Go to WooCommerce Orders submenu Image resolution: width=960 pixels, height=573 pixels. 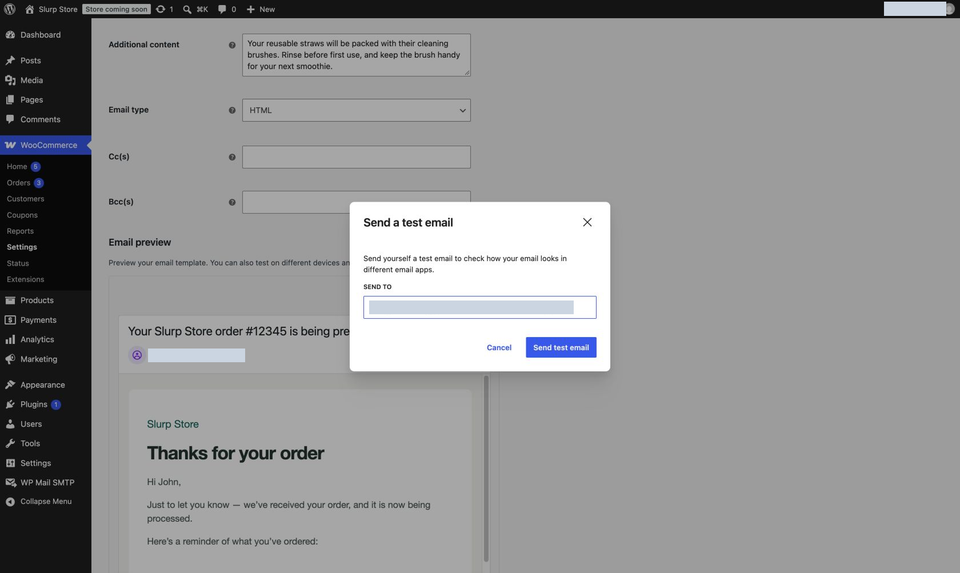point(18,182)
